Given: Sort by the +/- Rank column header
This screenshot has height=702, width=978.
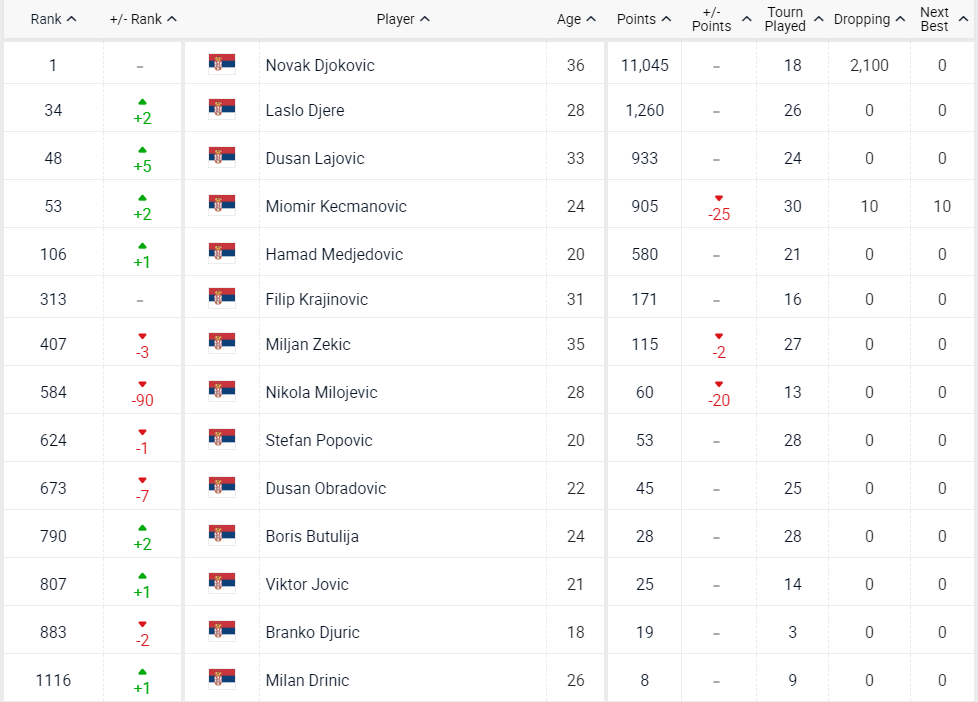Looking at the screenshot, I should (x=143, y=19).
